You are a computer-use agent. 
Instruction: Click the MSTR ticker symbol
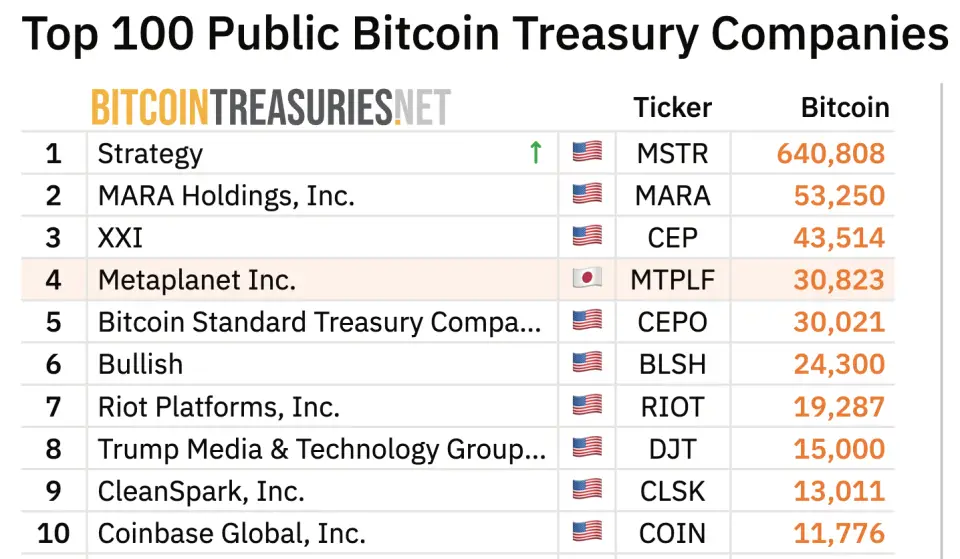tap(672, 154)
